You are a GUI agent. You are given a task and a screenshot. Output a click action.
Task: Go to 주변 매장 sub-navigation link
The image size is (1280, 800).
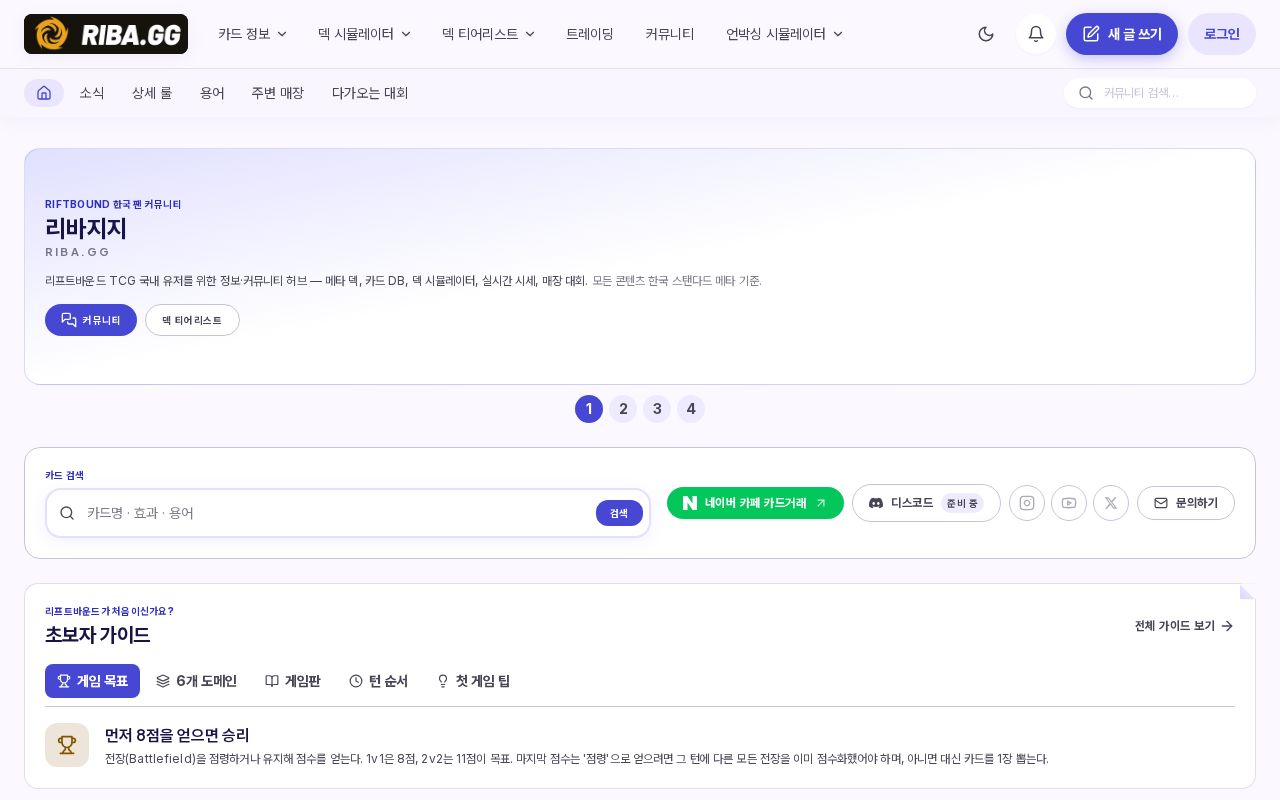277,93
